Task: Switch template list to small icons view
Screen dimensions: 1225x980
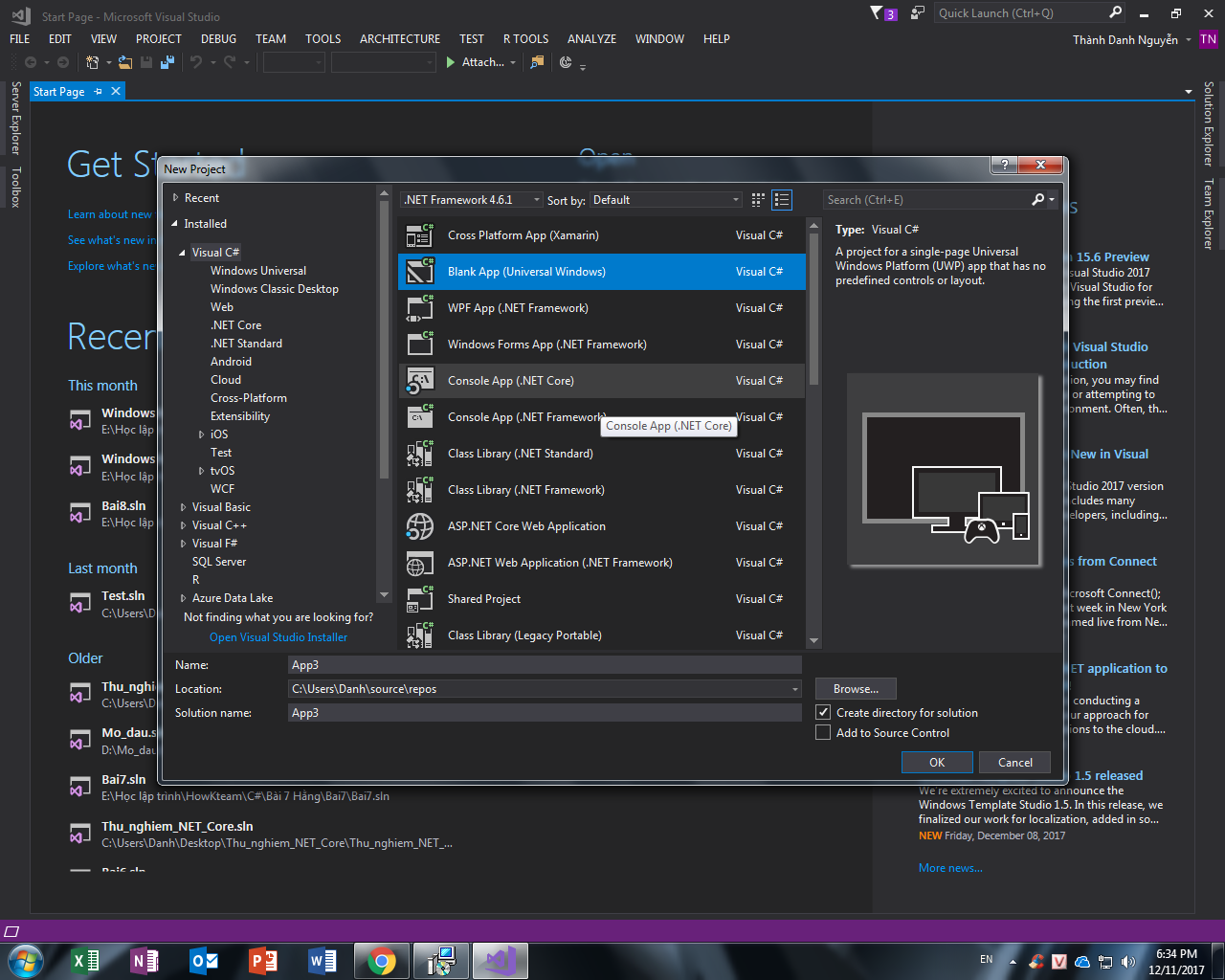Action: [782, 200]
